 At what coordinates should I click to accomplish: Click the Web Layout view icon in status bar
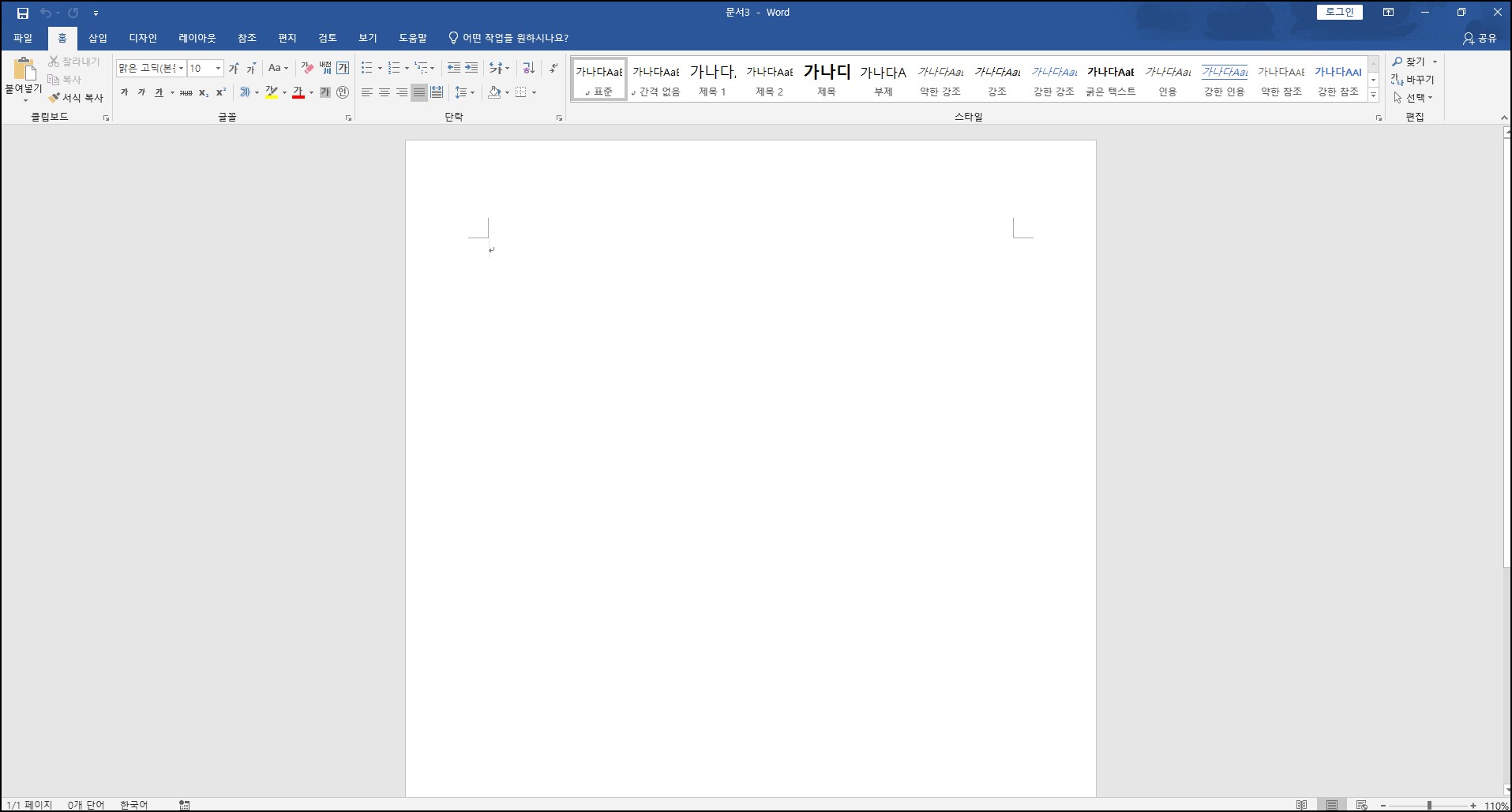click(1361, 805)
